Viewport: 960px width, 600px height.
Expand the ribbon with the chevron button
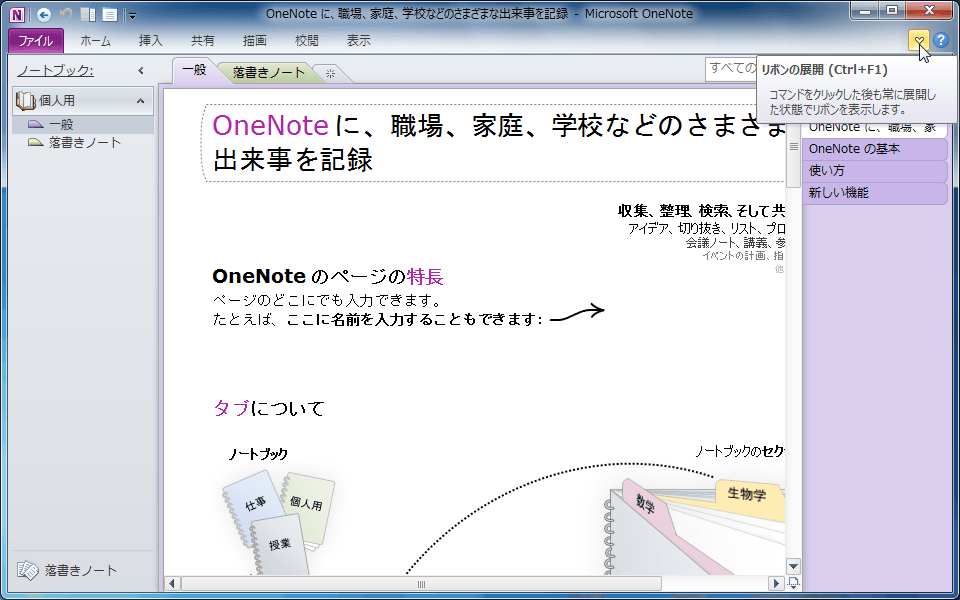[919, 41]
